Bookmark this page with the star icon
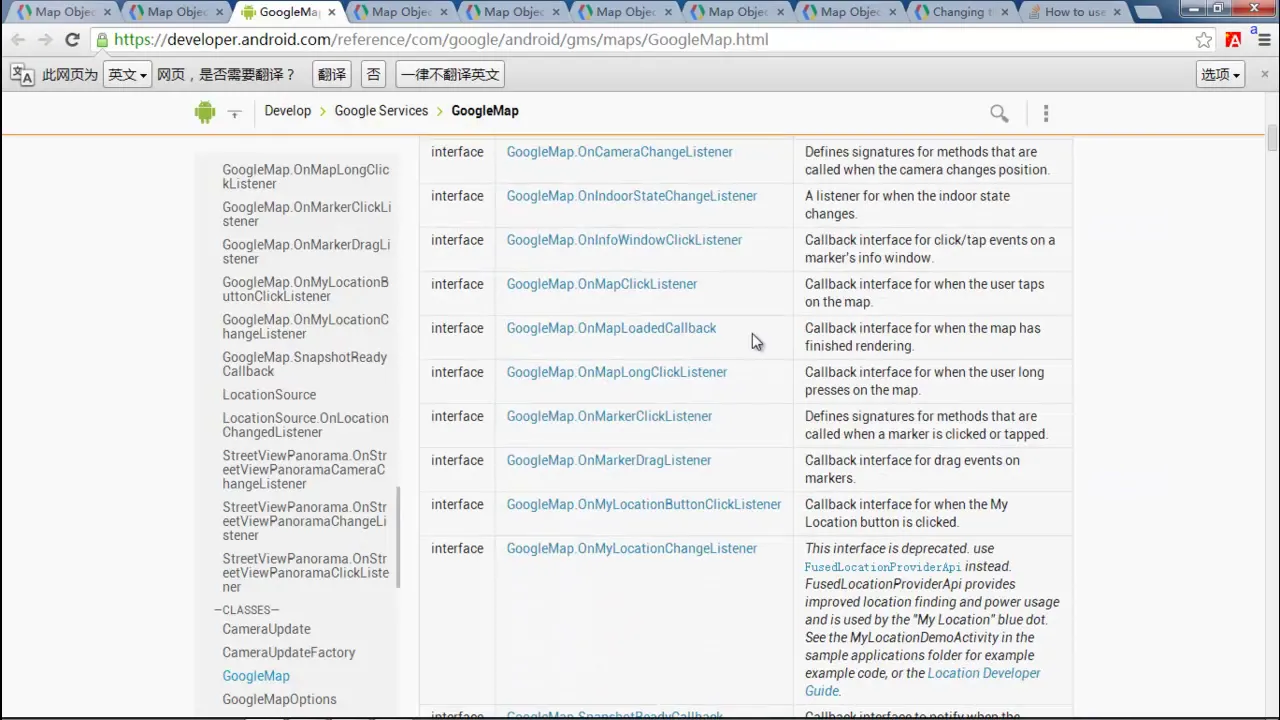 click(x=1204, y=40)
